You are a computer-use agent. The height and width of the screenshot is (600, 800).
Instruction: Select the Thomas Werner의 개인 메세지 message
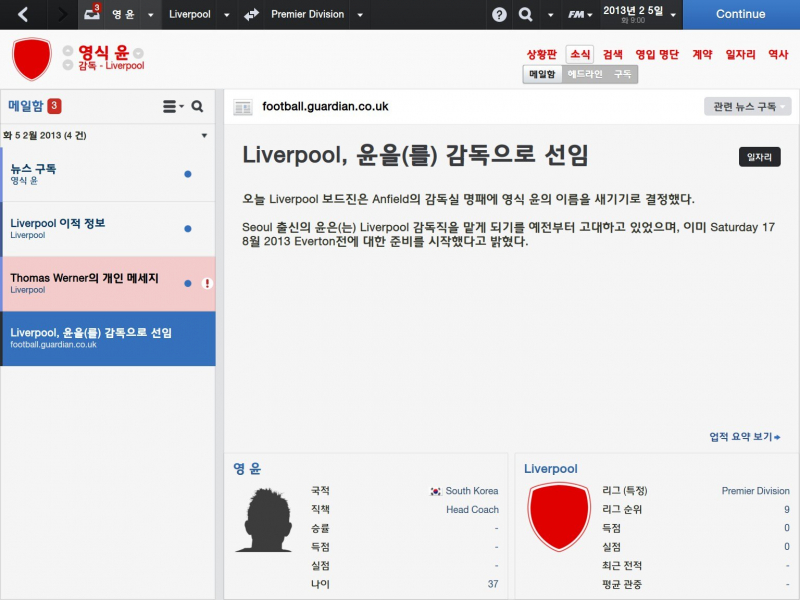(x=108, y=284)
